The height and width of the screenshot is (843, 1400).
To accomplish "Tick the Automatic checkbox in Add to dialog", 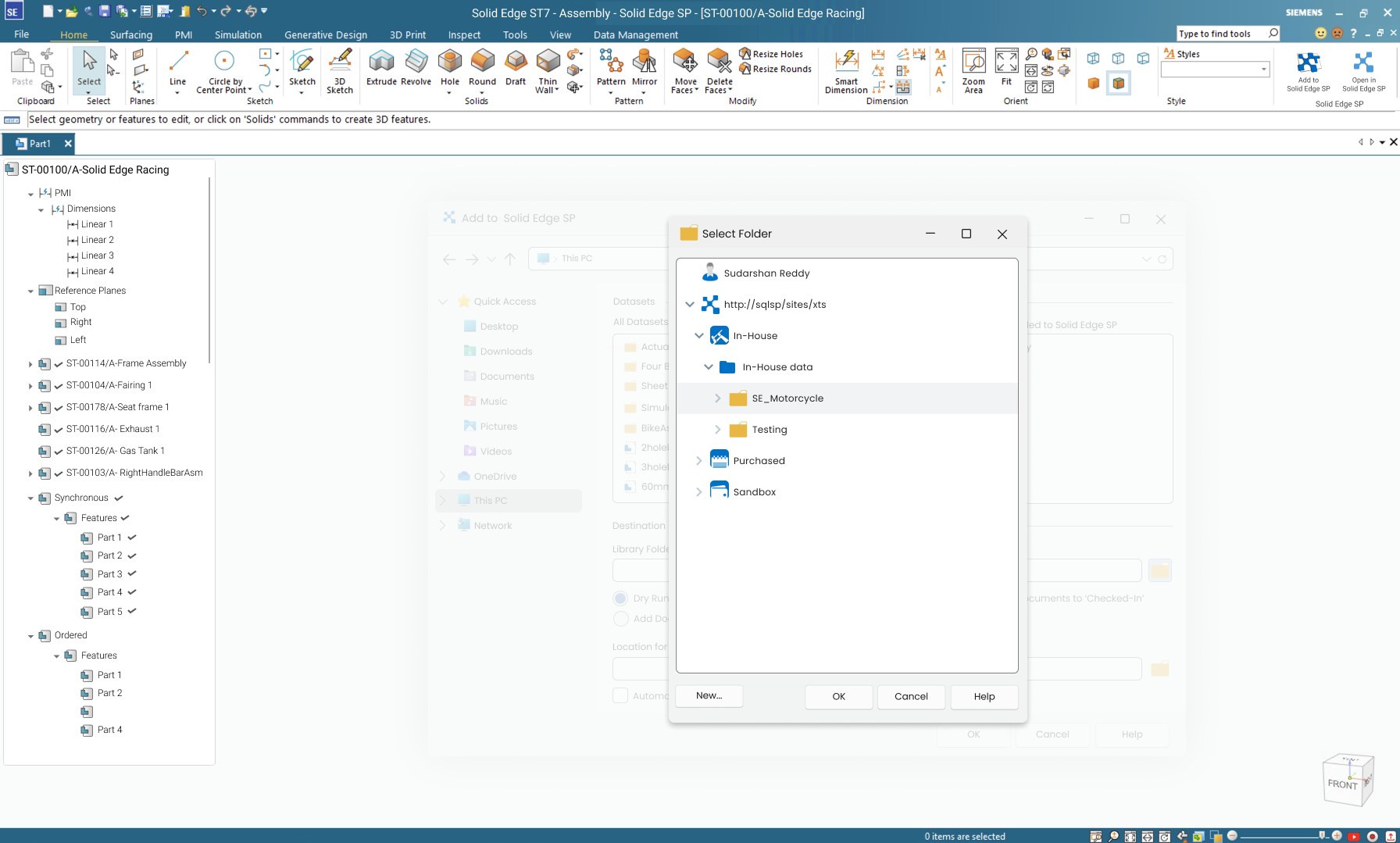I will point(620,695).
